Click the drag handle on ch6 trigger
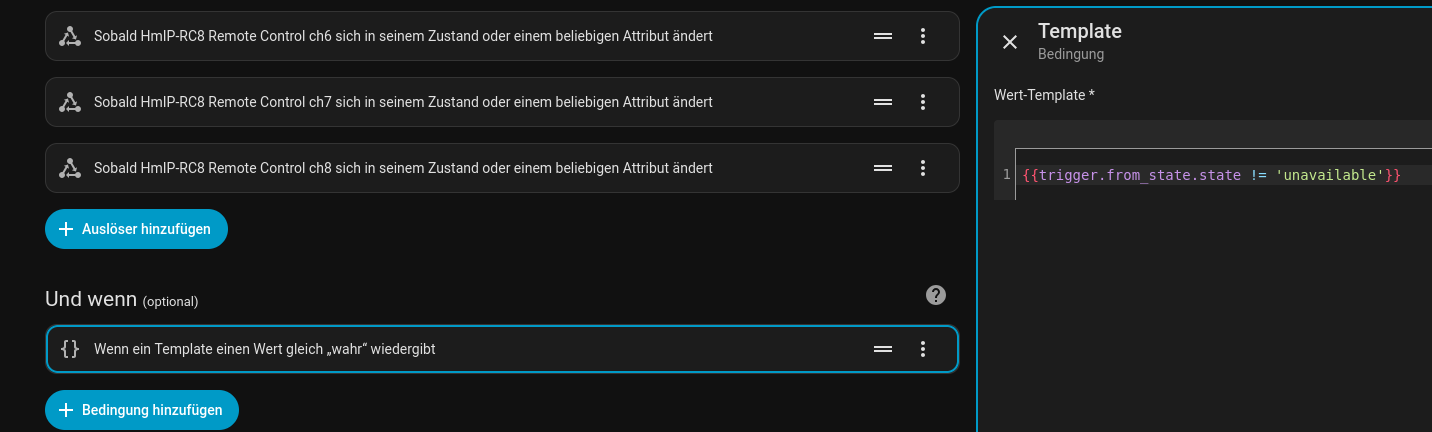The image size is (1432, 432). pyautogui.click(x=883, y=36)
